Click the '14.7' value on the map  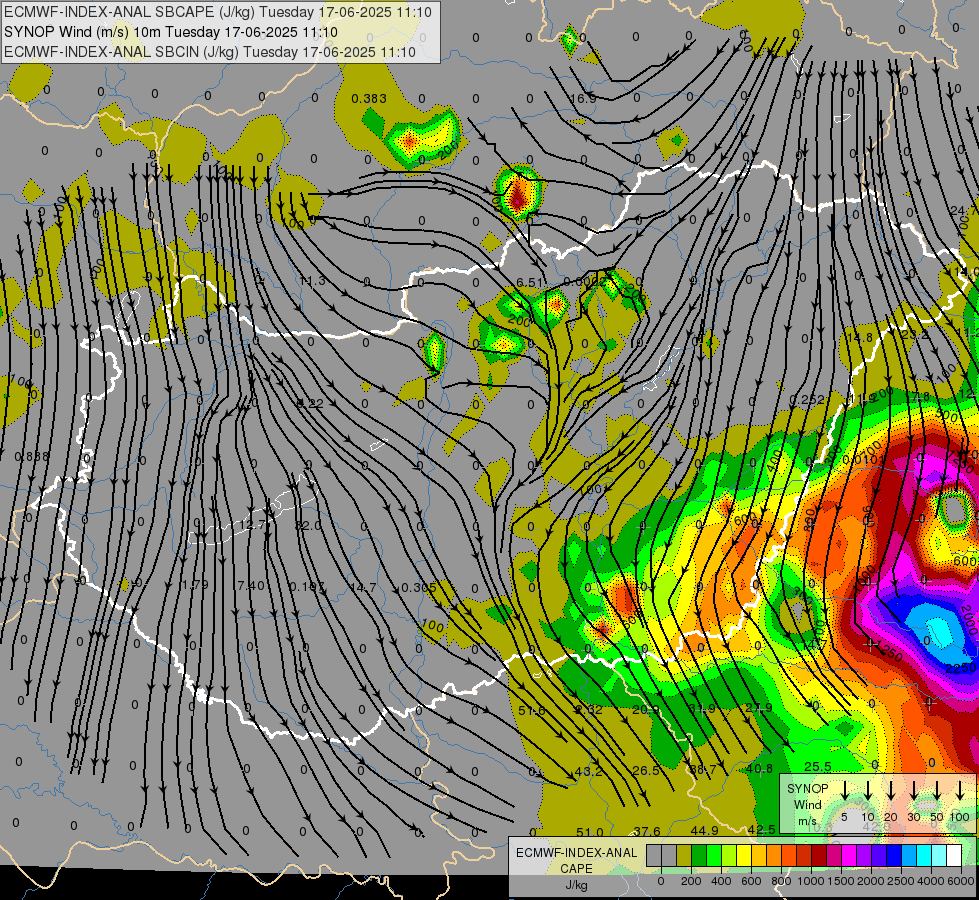tap(363, 587)
